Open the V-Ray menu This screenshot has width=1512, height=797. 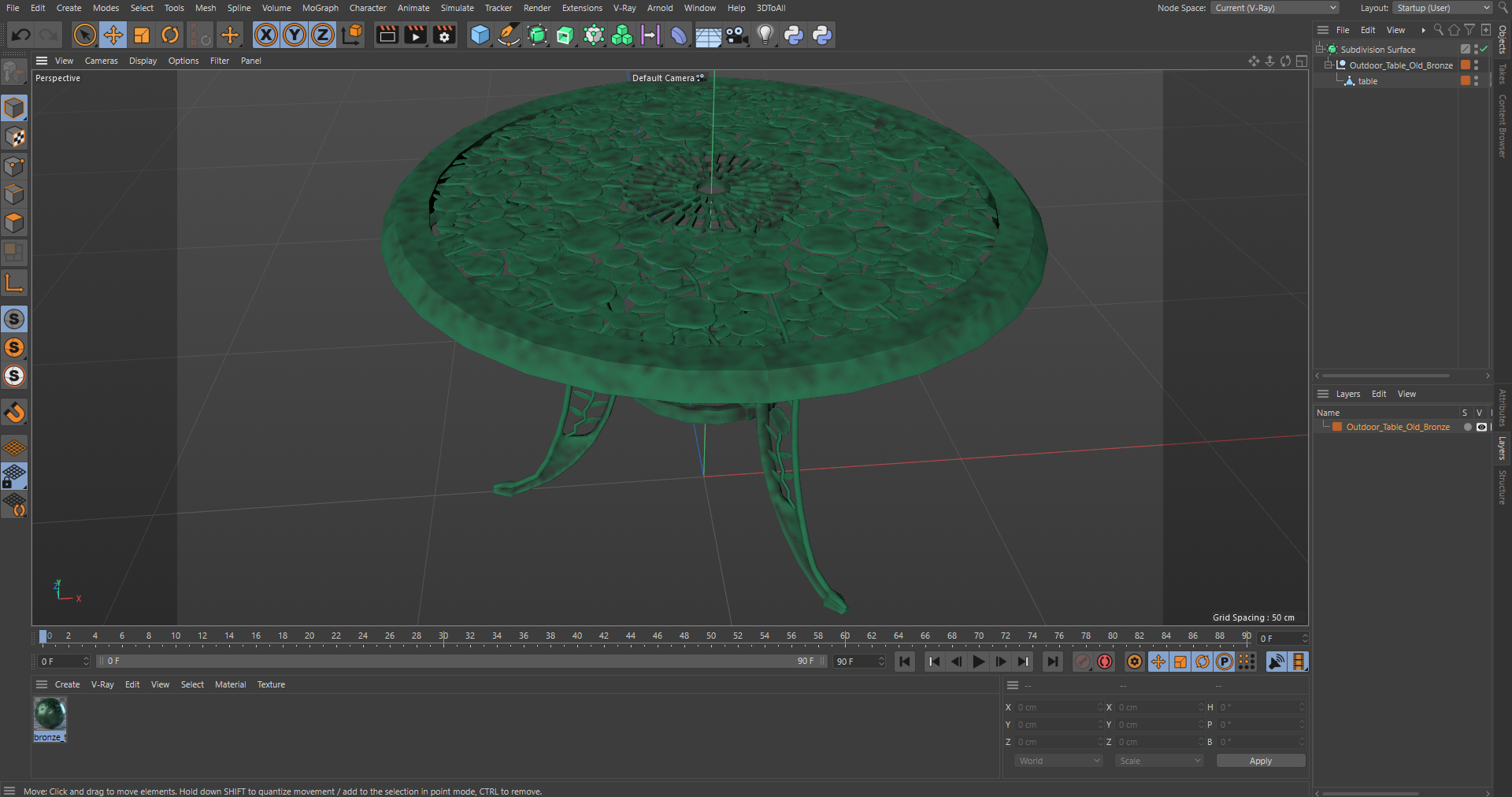click(624, 8)
